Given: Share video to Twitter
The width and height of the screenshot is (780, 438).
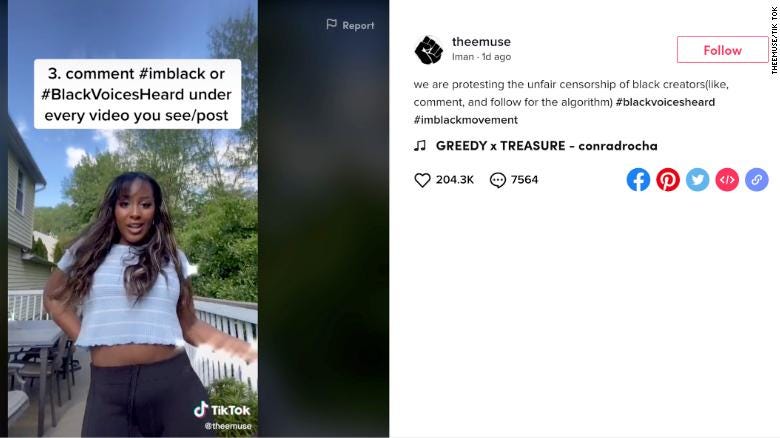Looking at the screenshot, I should coord(697,180).
